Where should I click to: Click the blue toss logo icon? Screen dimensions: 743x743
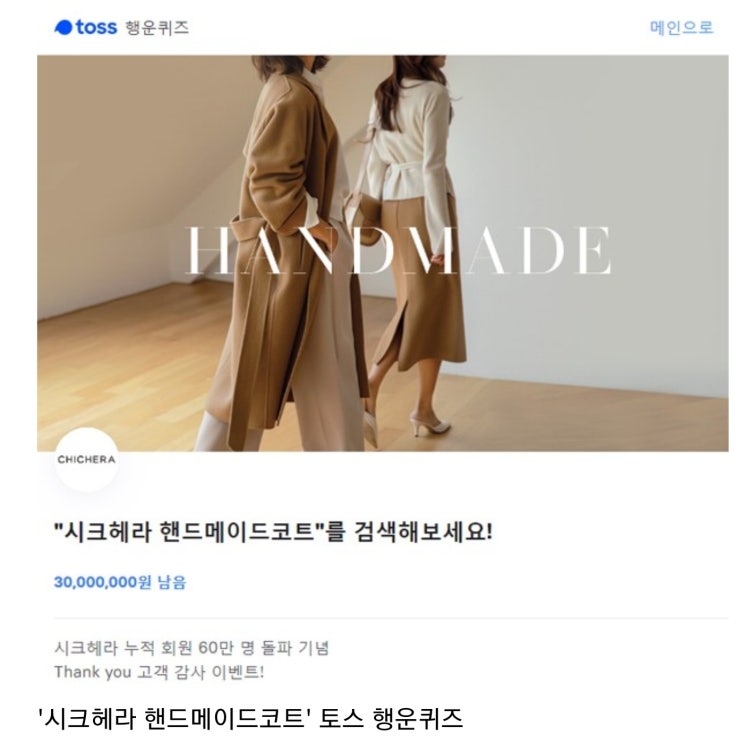click(x=63, y=27)
